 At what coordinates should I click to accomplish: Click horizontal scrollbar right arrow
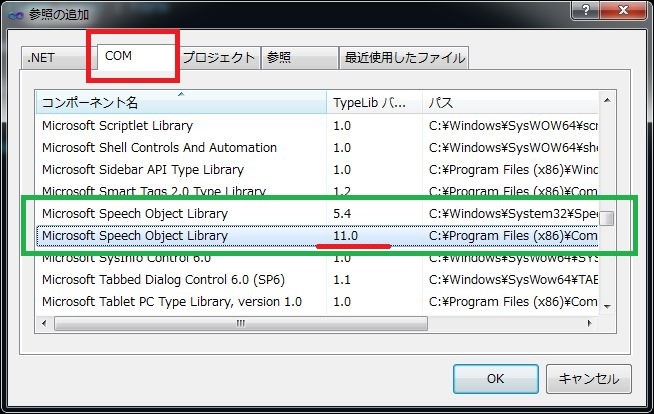click(589, 324)
